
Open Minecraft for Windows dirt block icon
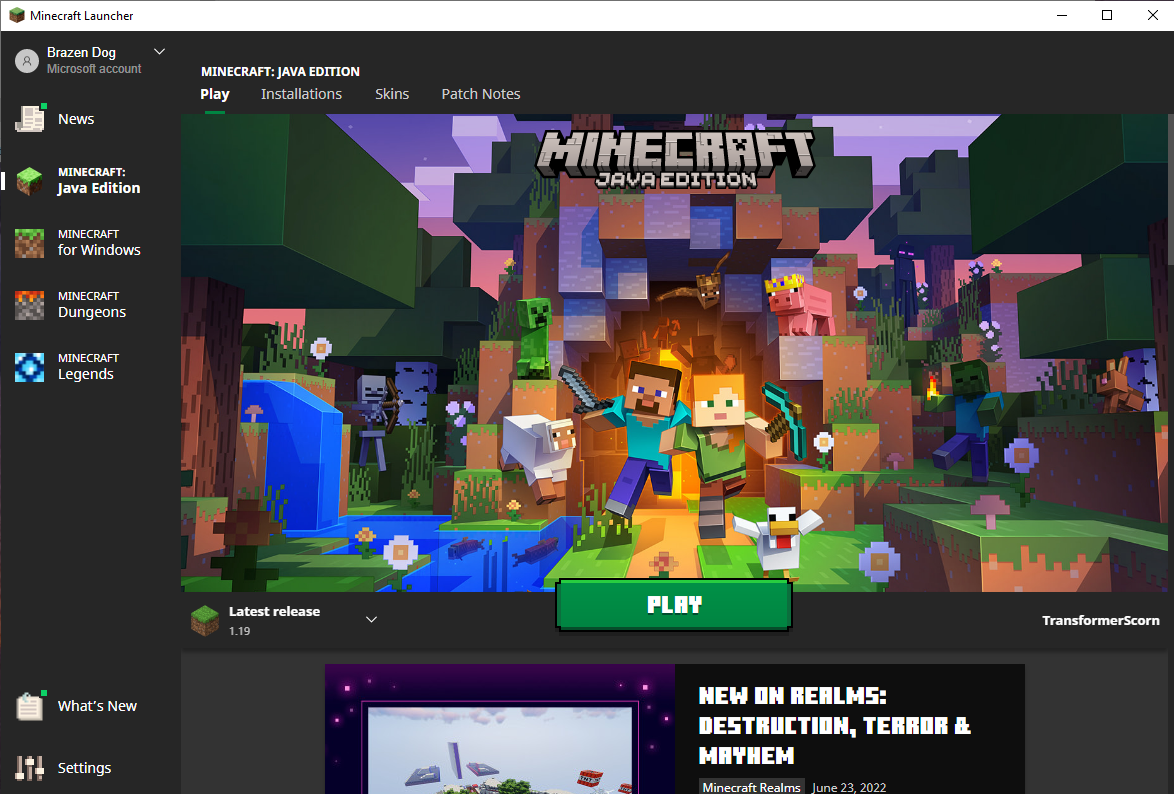(30, 243)
